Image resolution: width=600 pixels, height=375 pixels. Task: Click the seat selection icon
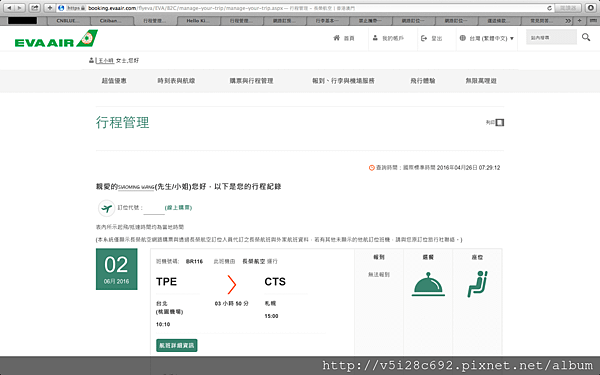[x=477, y=284]
